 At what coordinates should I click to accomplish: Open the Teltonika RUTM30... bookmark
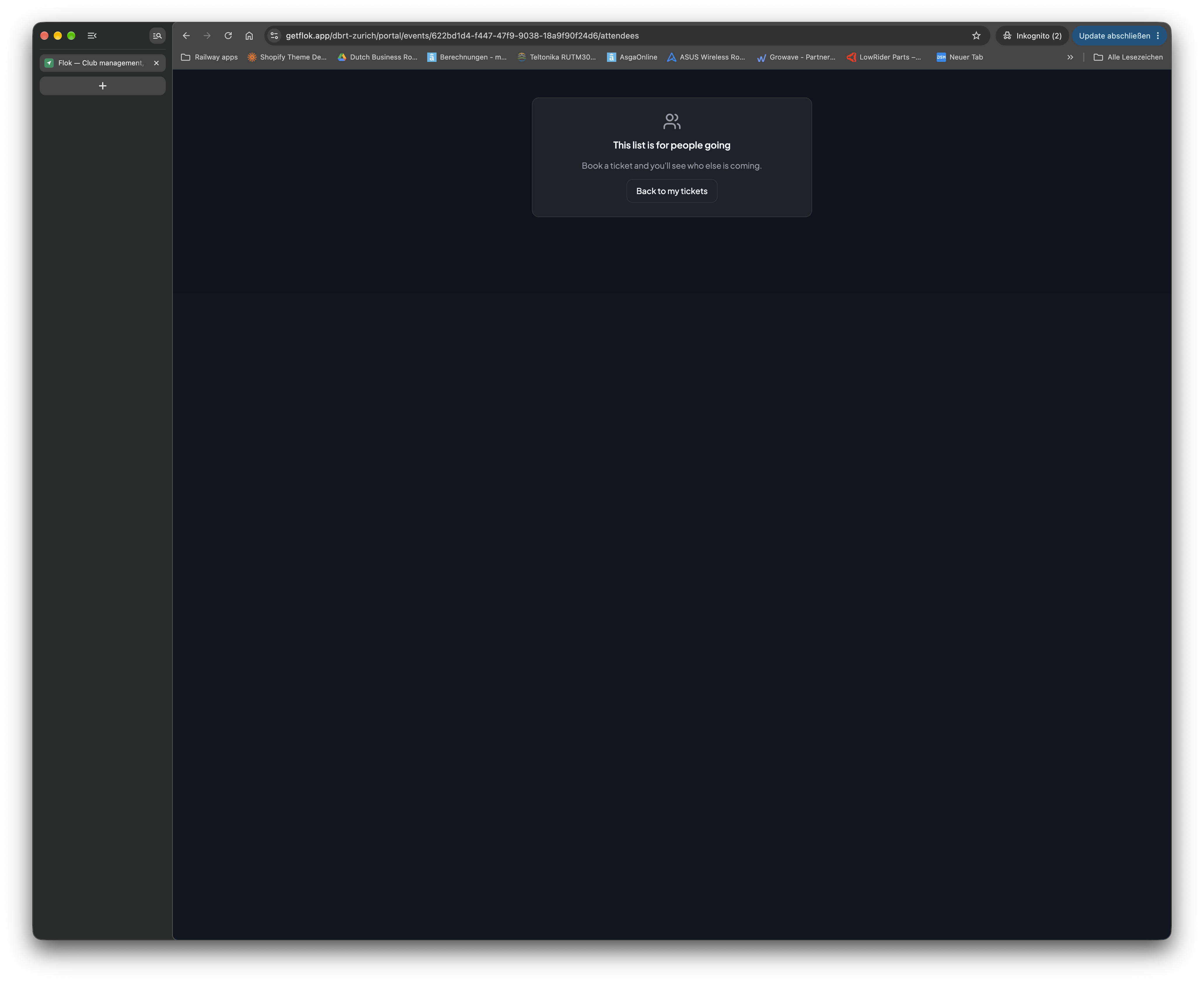556,57
